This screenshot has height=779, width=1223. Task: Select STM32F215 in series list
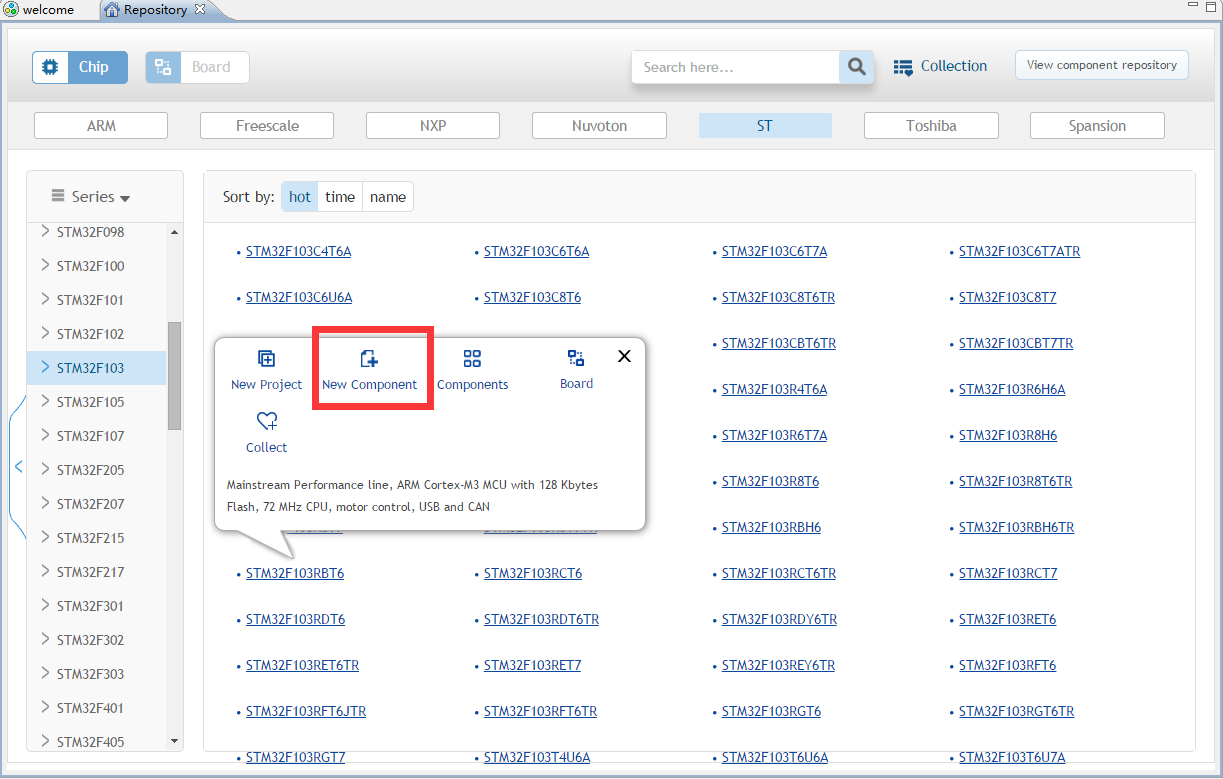(90, 538)
